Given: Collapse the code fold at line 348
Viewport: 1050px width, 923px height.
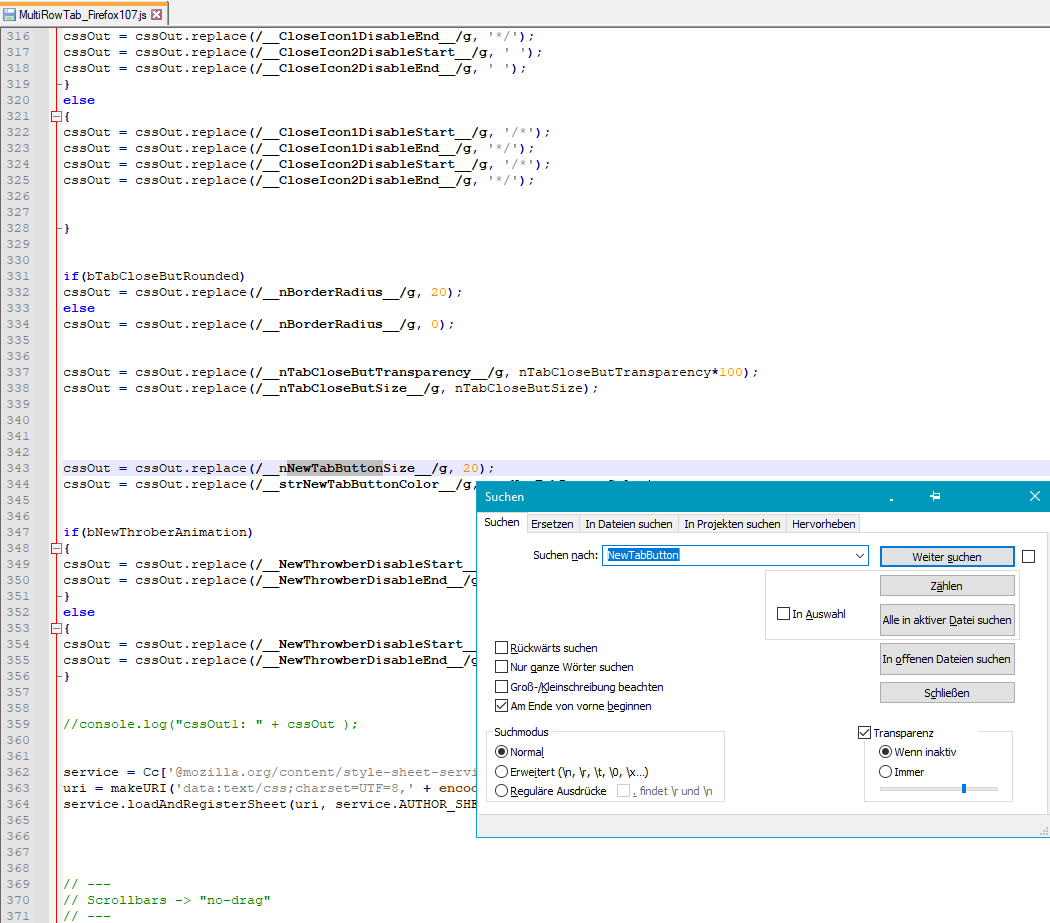Looking at the screenshot, I should click(x=56, y=549).
